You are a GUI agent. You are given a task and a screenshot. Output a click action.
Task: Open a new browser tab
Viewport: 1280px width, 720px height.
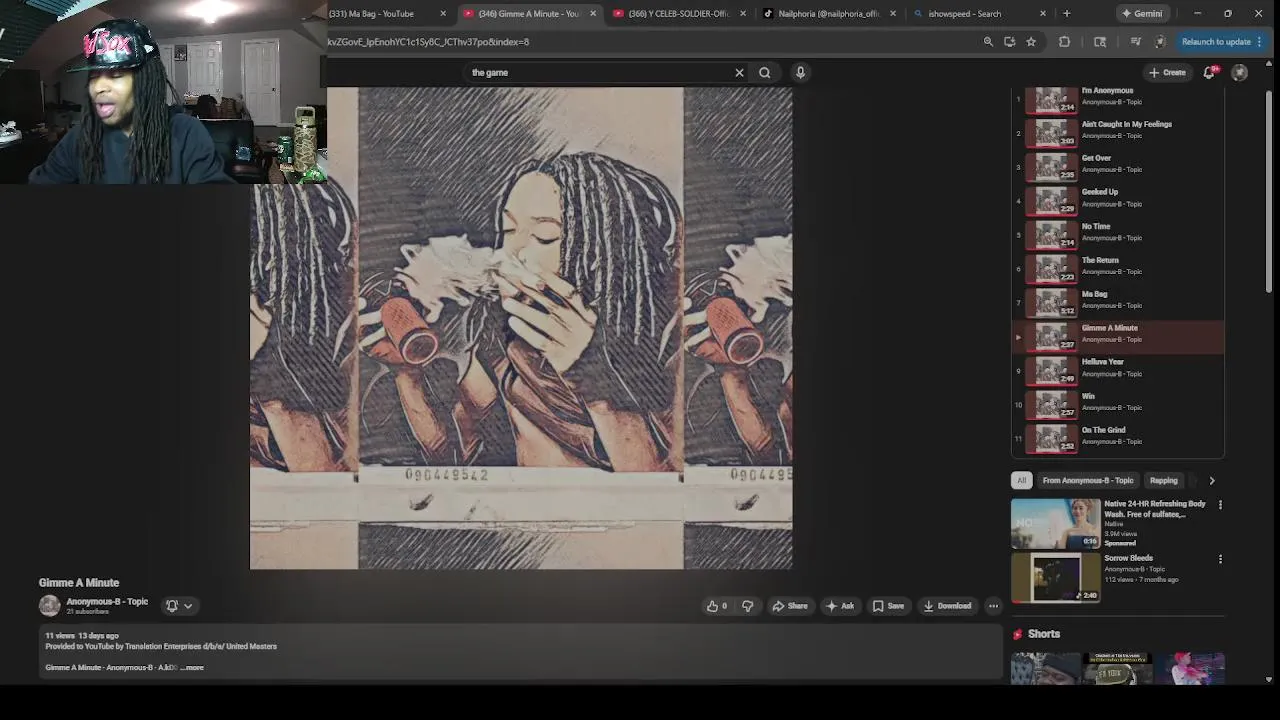point(1066,14)
